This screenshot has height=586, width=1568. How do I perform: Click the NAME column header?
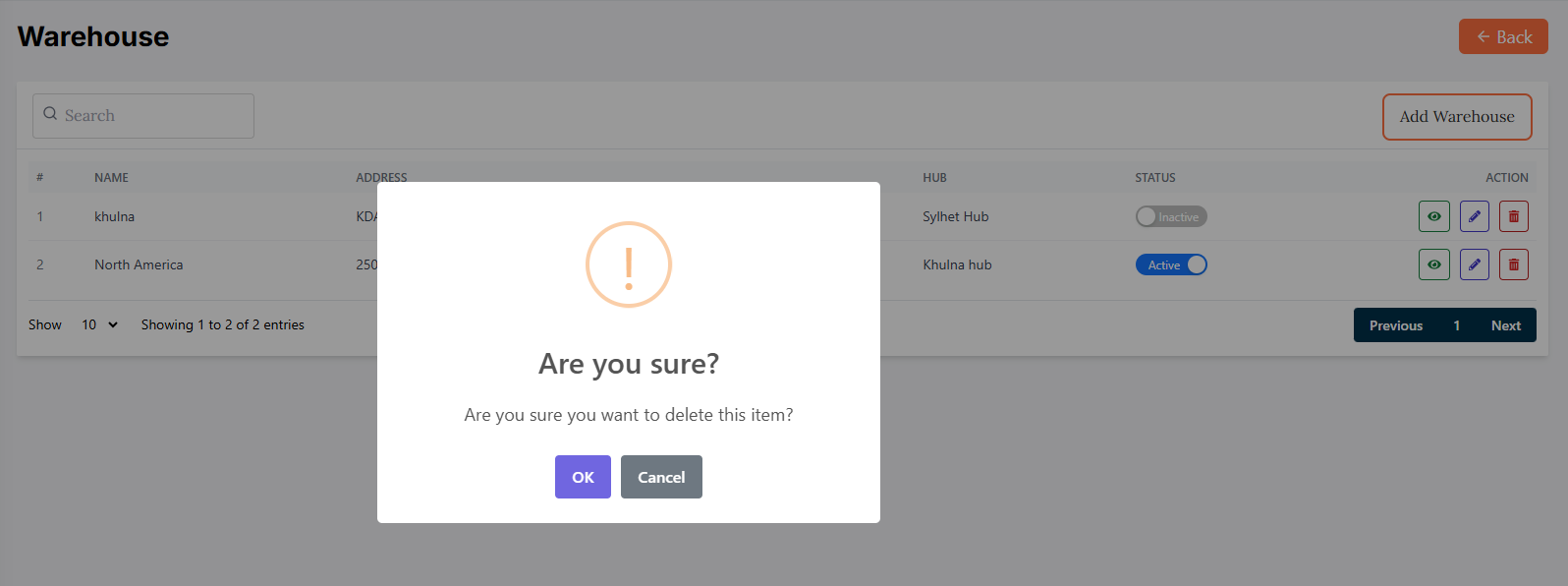(111, 178)
